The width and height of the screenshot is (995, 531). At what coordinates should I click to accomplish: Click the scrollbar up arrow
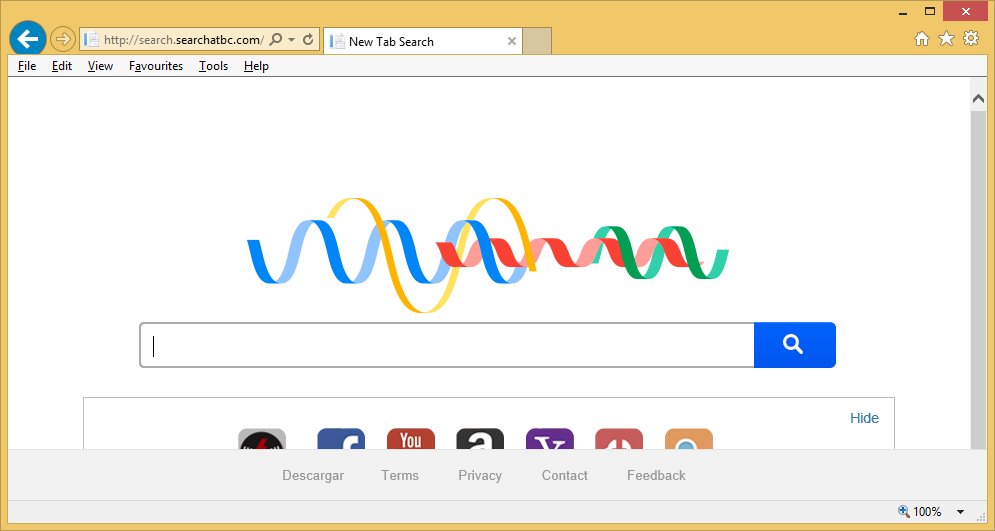978,98
